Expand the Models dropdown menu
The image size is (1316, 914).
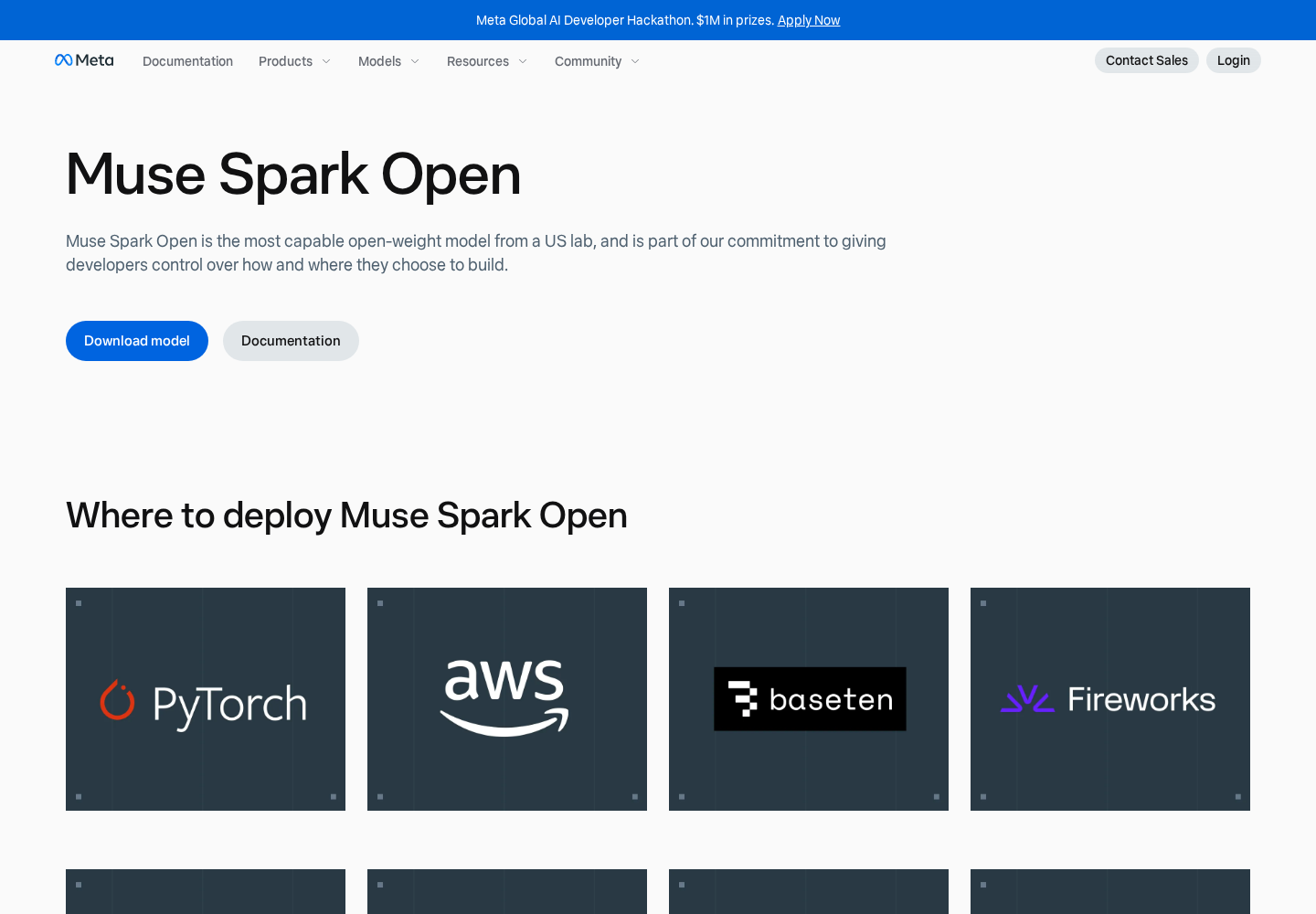(x=388, y=61)
